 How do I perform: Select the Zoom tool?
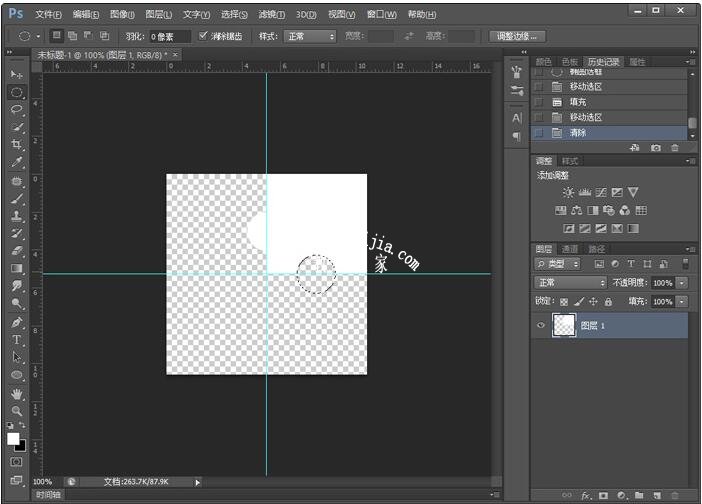pos(17,410)
